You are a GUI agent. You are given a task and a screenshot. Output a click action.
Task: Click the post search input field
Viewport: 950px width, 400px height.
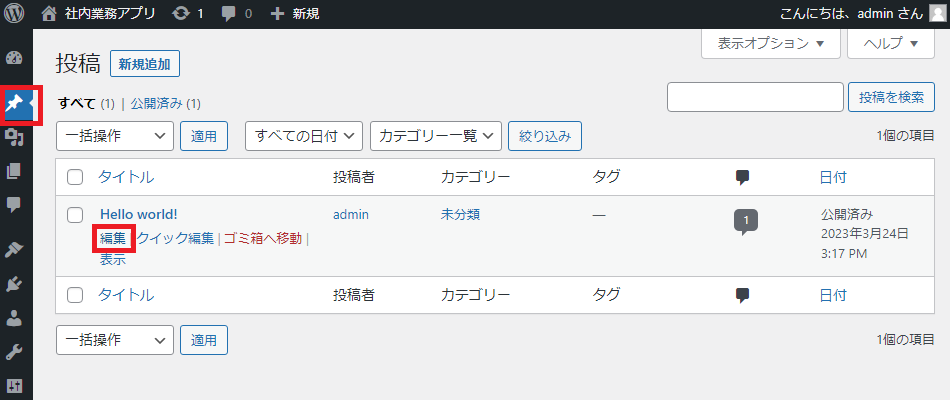(x=756, y=98)
